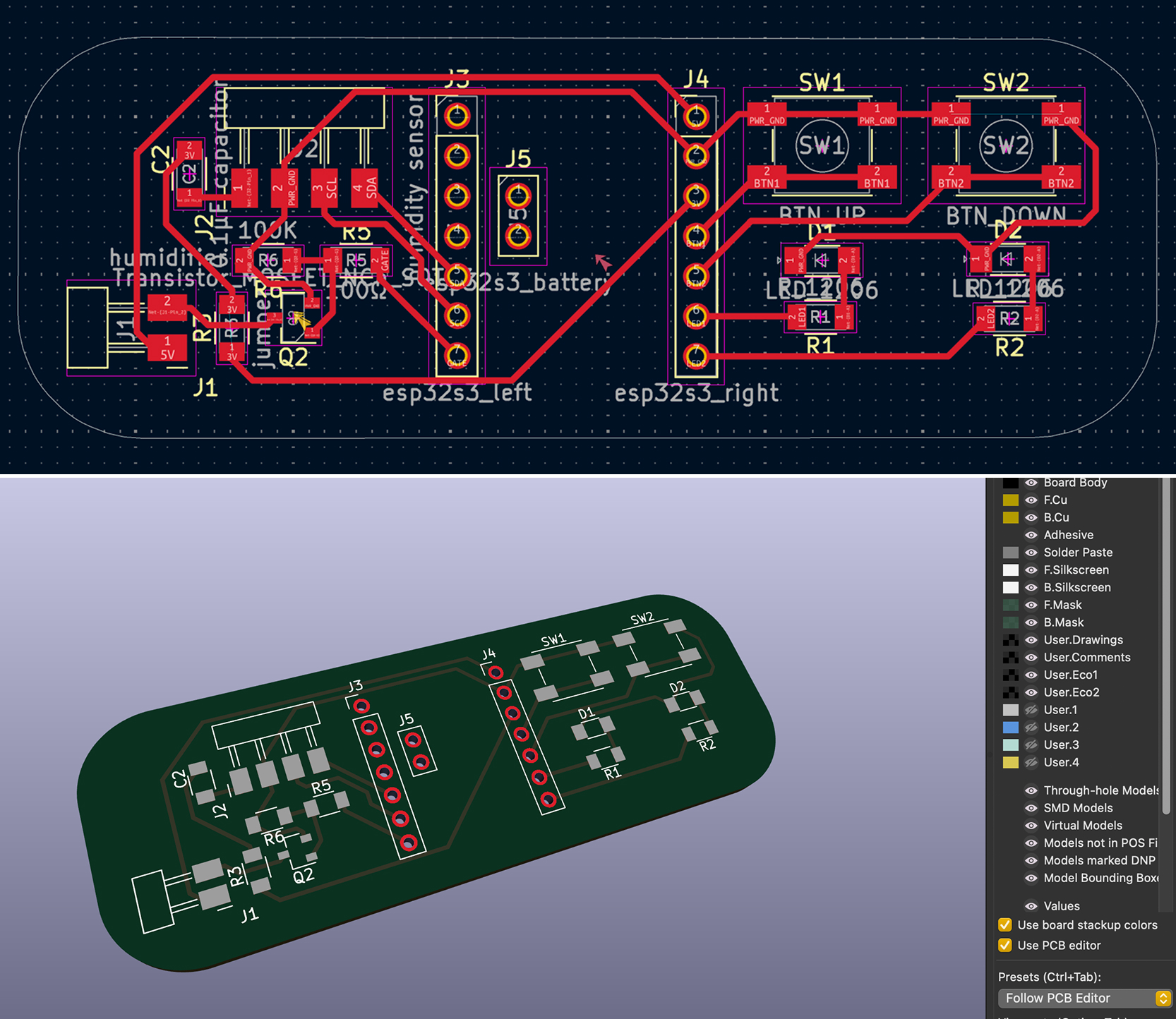Uncheck Use board stackup colors
The width and height of the screenshot is (1176, 1019).
[x=1005, y=925]
